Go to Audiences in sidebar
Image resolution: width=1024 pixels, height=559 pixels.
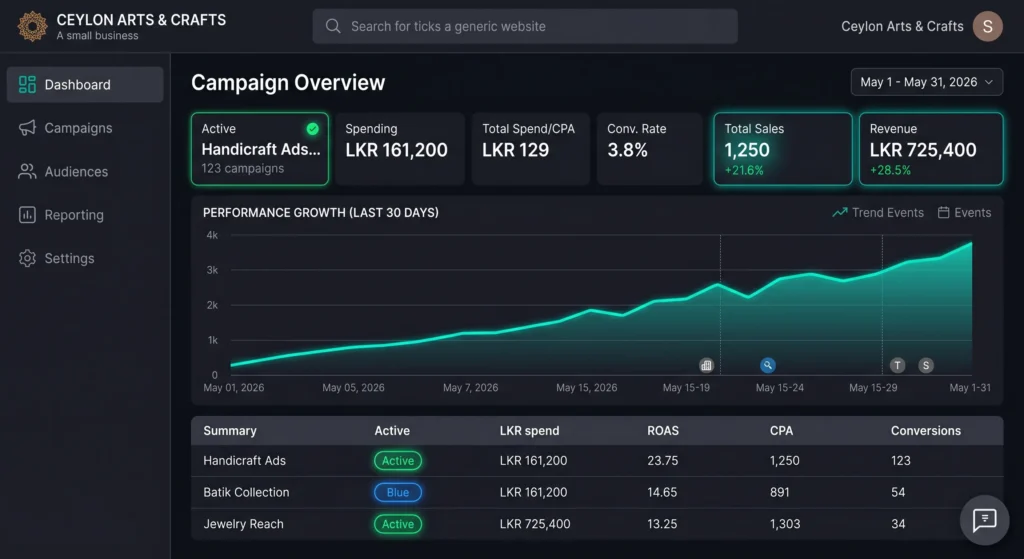click(85, 172)
